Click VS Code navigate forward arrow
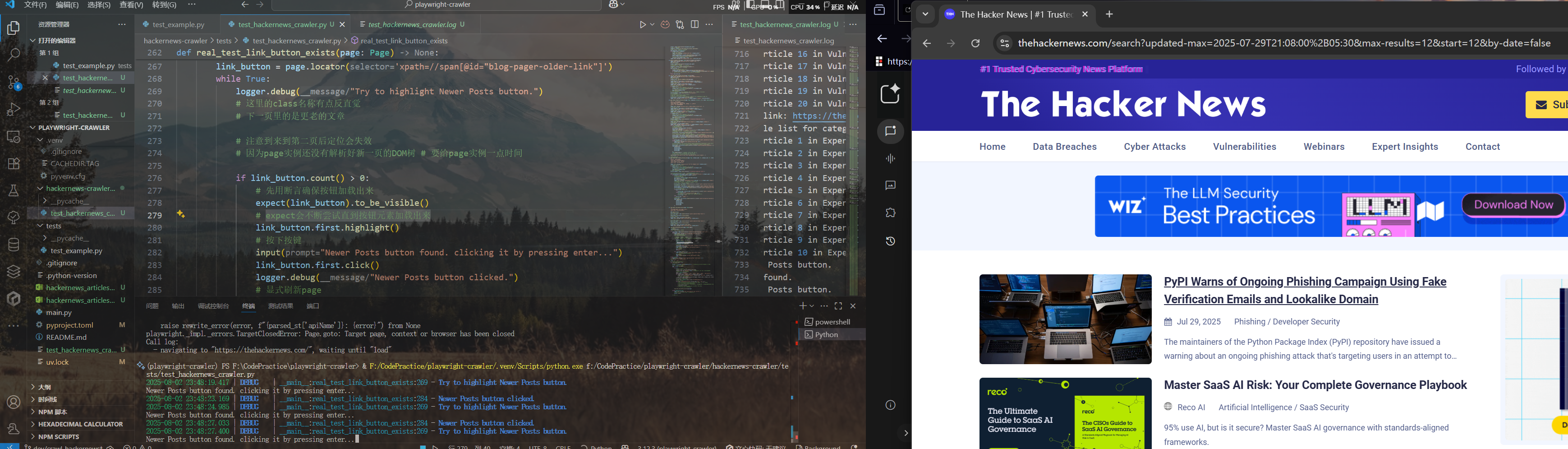Screen dimensions: 1568x449 click(260, 5)
